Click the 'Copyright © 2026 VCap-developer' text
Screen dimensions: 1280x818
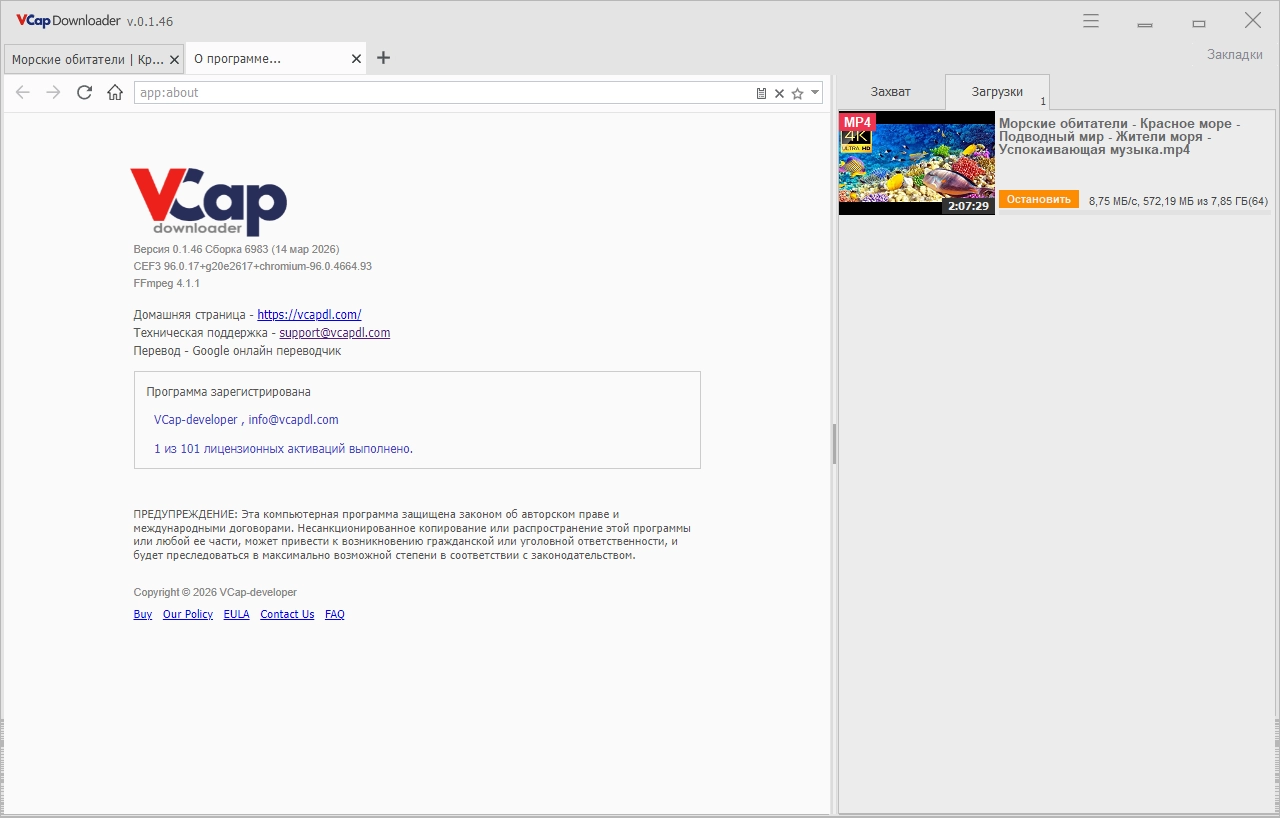[x=215, y=592]
